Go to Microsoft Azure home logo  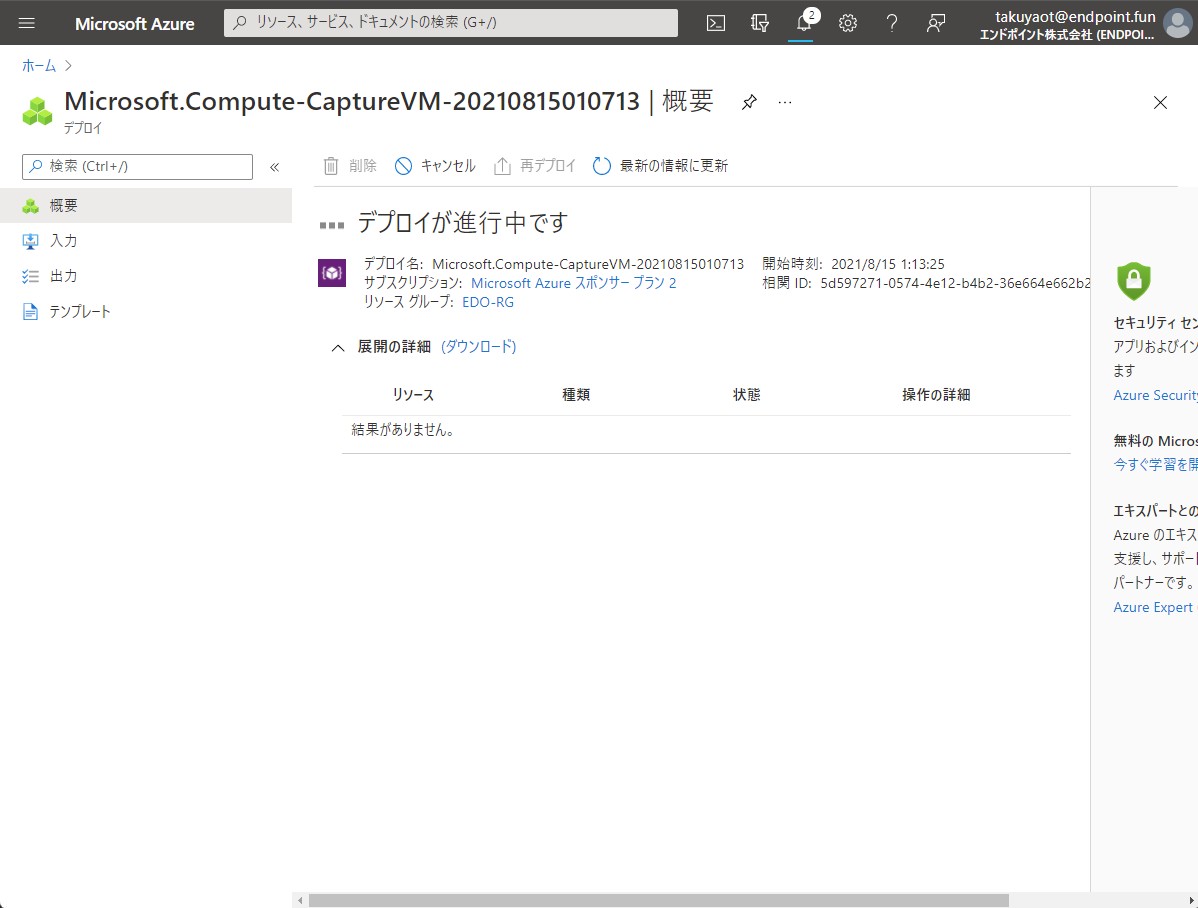134,24
